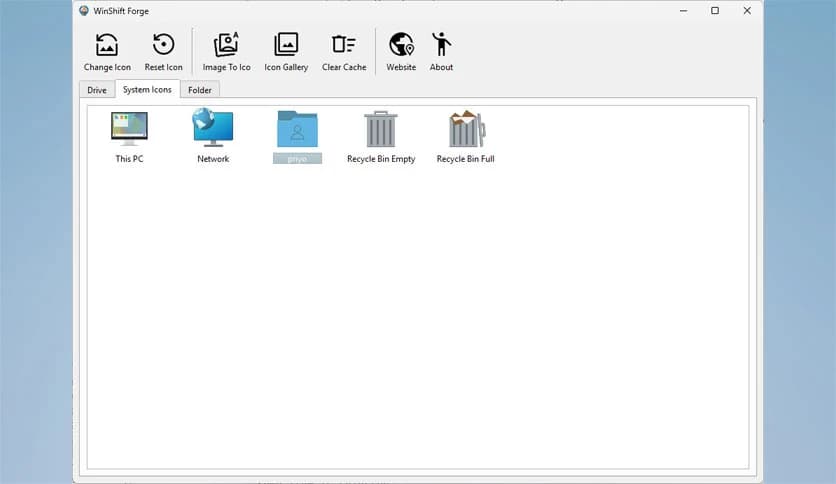The width and height of the screenshot is (836, 484).
Task: Select the System Icons tab
Action: click(147, 89)
